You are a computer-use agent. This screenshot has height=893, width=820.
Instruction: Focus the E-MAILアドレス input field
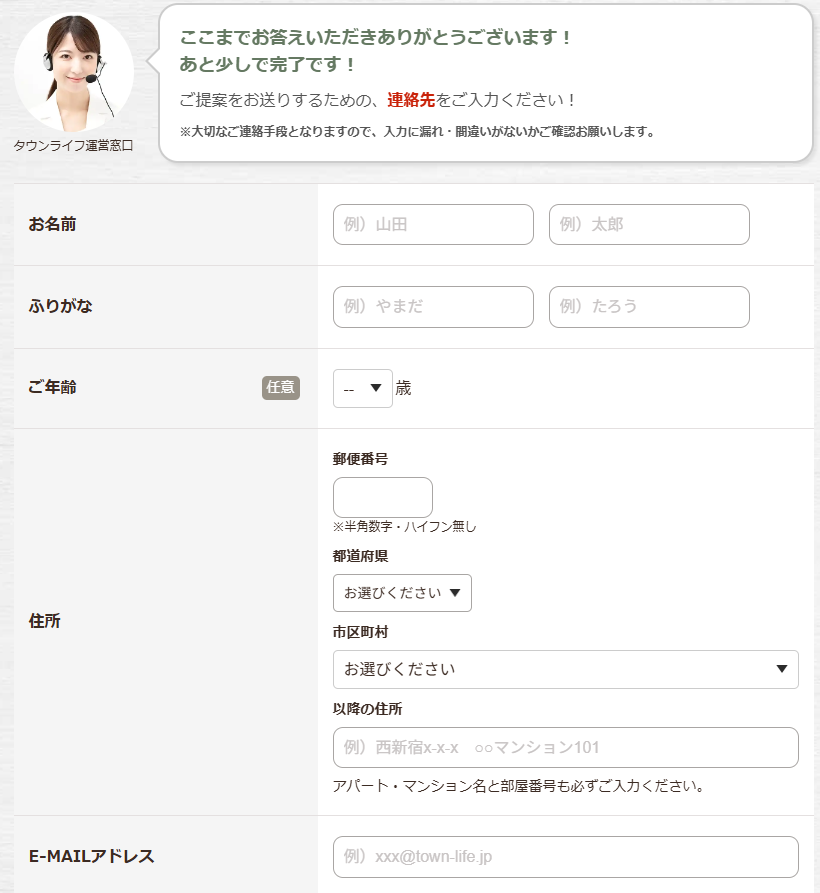pyautogui.click(x=565, y=857)
